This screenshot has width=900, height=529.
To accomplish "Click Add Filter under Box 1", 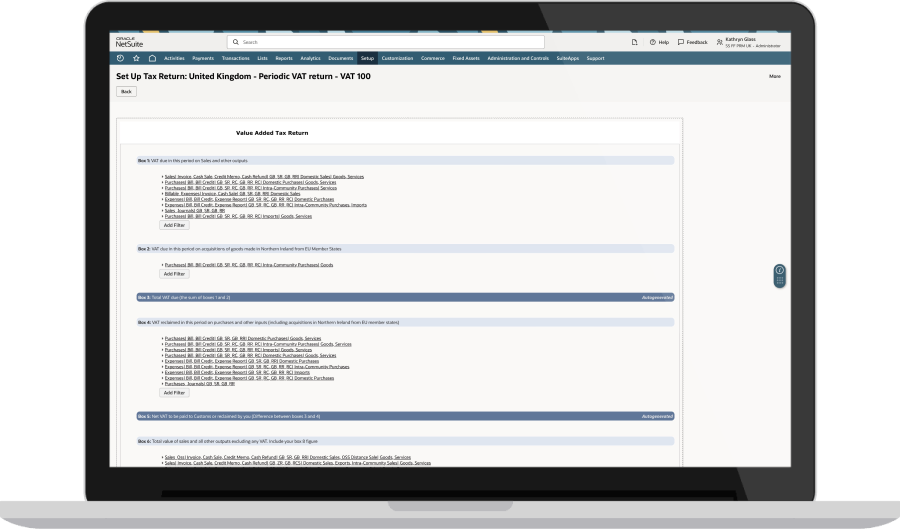I will (174, 225).
